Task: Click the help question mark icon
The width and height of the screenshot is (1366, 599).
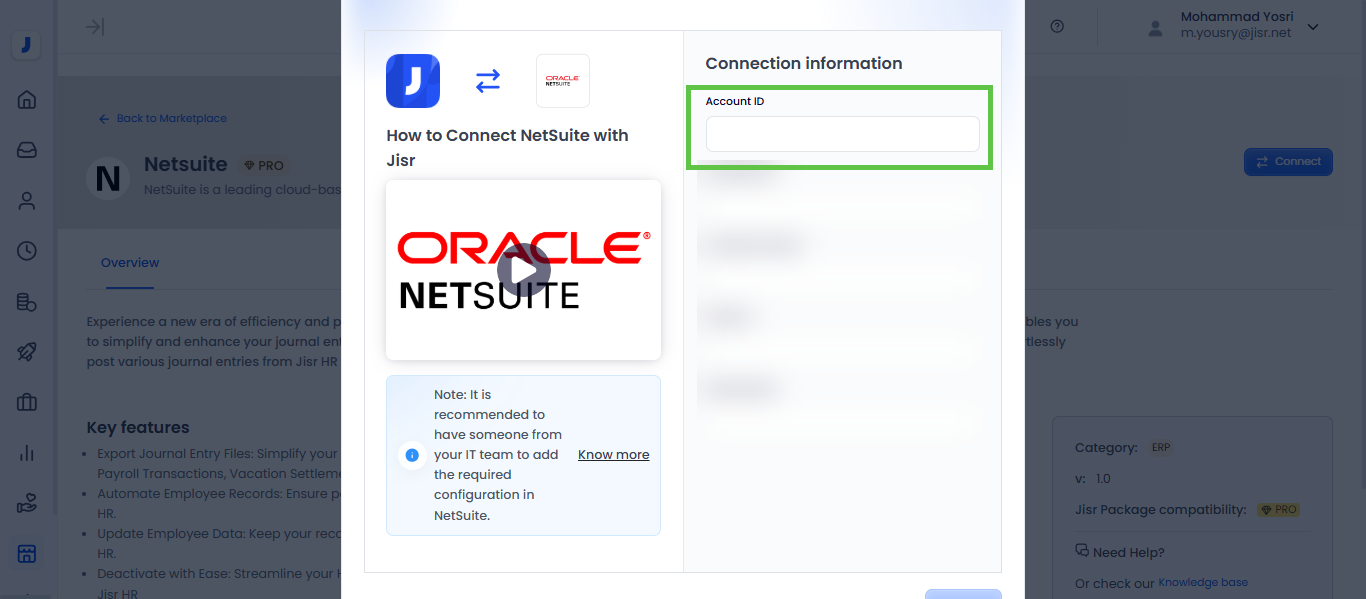Action: point(1057,27)
